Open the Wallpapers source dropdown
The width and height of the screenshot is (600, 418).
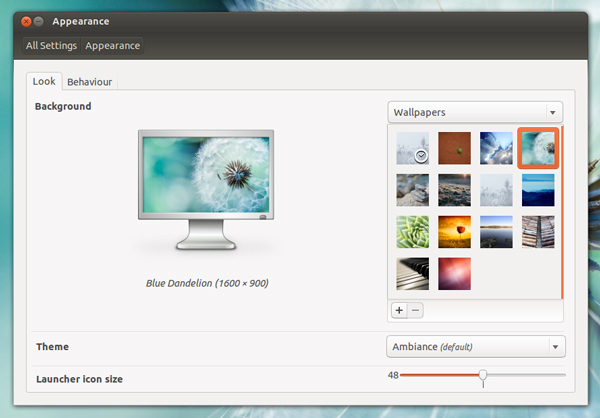[x=475, y=112]
